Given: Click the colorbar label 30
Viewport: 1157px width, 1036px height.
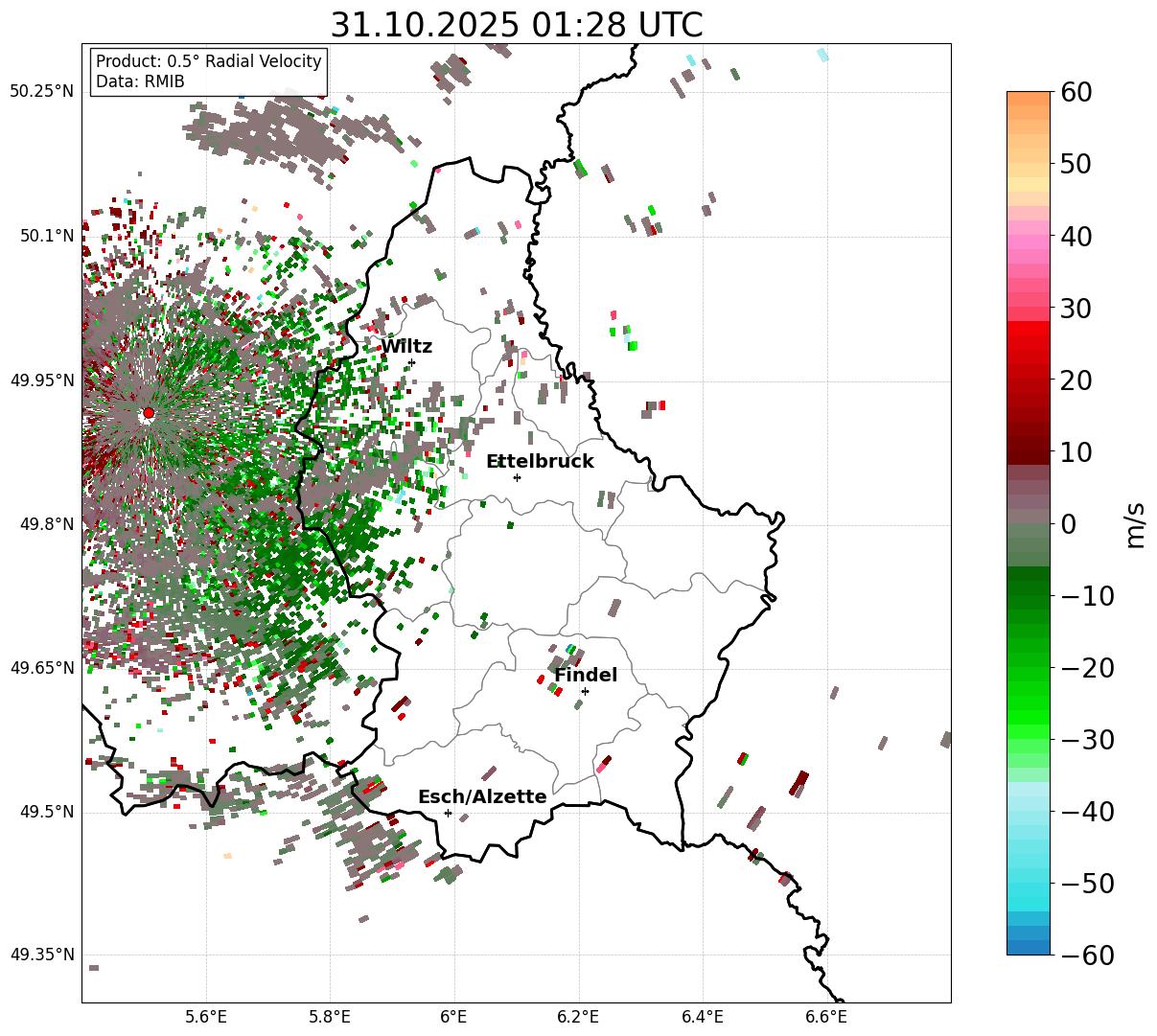Looking at the screenshot, I should 1077,309.
